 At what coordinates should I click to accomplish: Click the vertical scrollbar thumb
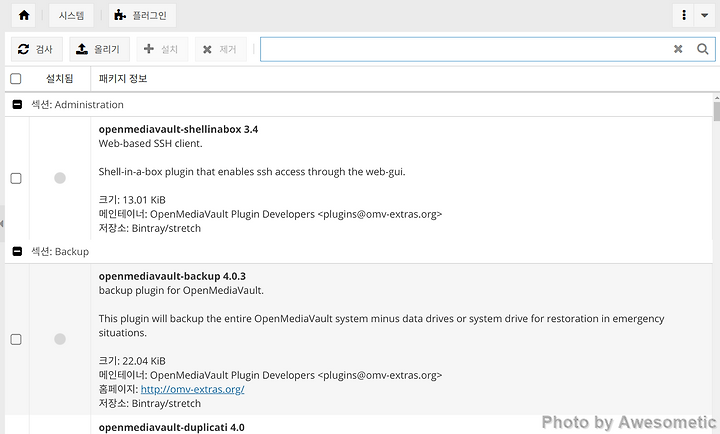click(717, 112)
